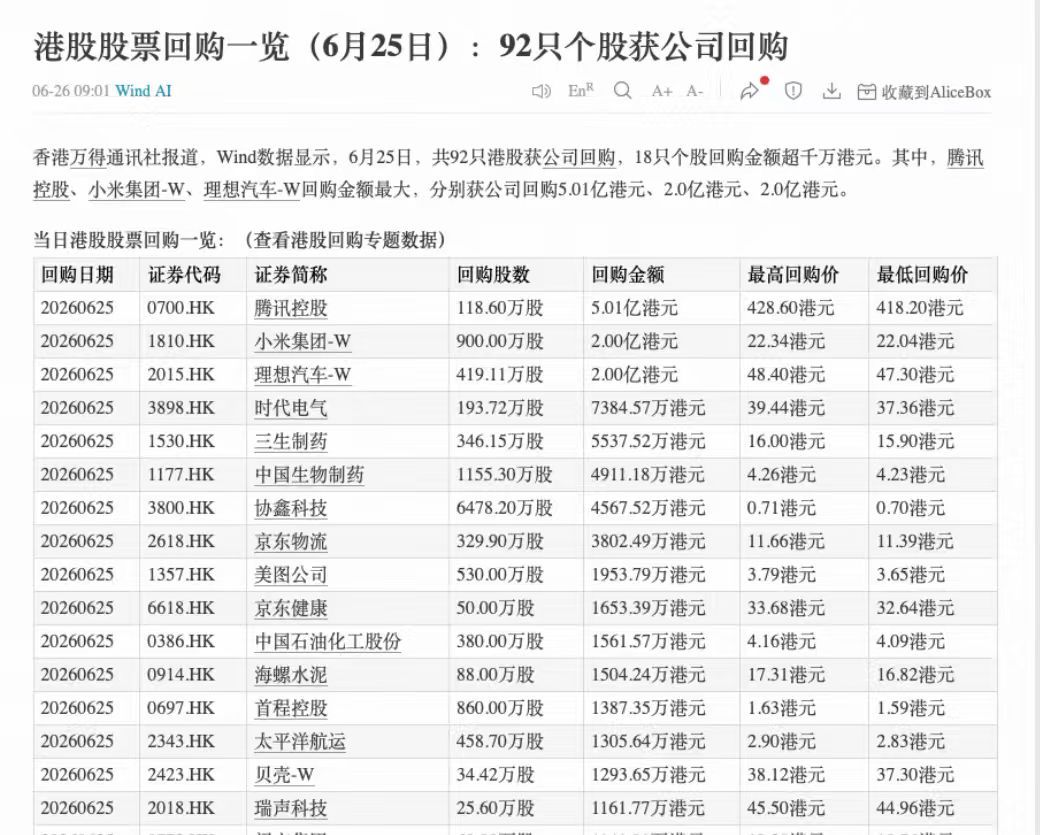1040x835 pixels.
Task: Open 太平洋航运 stock link
Action: click(x=300, y=741)
